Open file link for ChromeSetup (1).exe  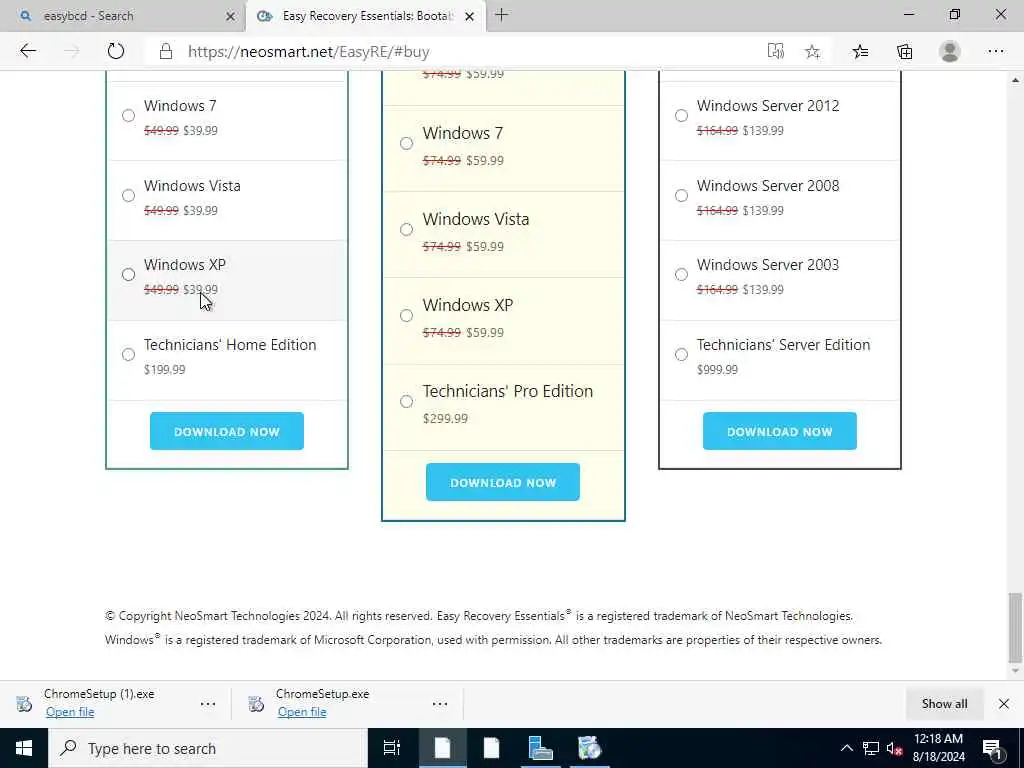tap(70, 712)
